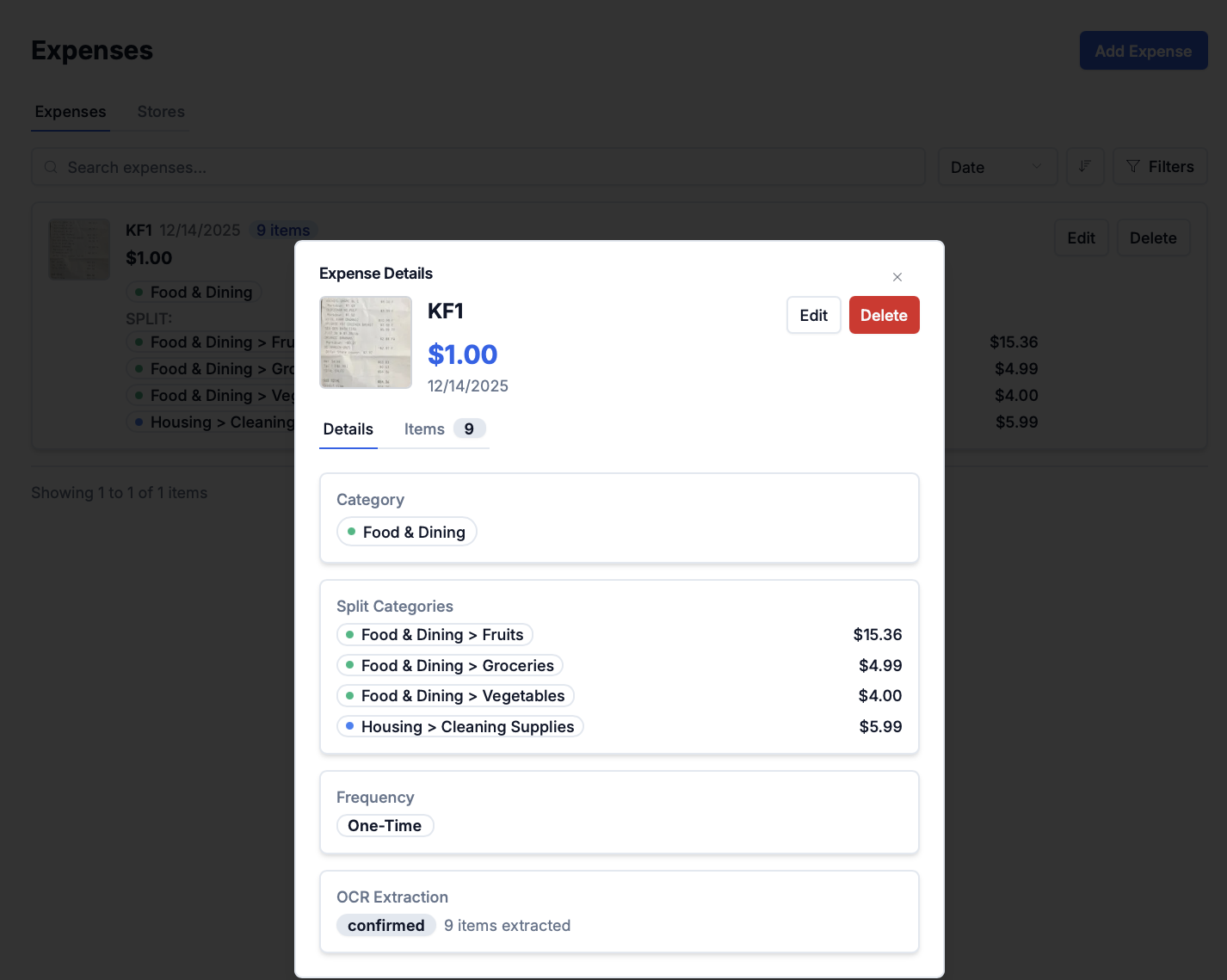The height and width of the screenshot is (980, 1227).
Task: Click the search magnifier icon
Action: click(51, 168)
